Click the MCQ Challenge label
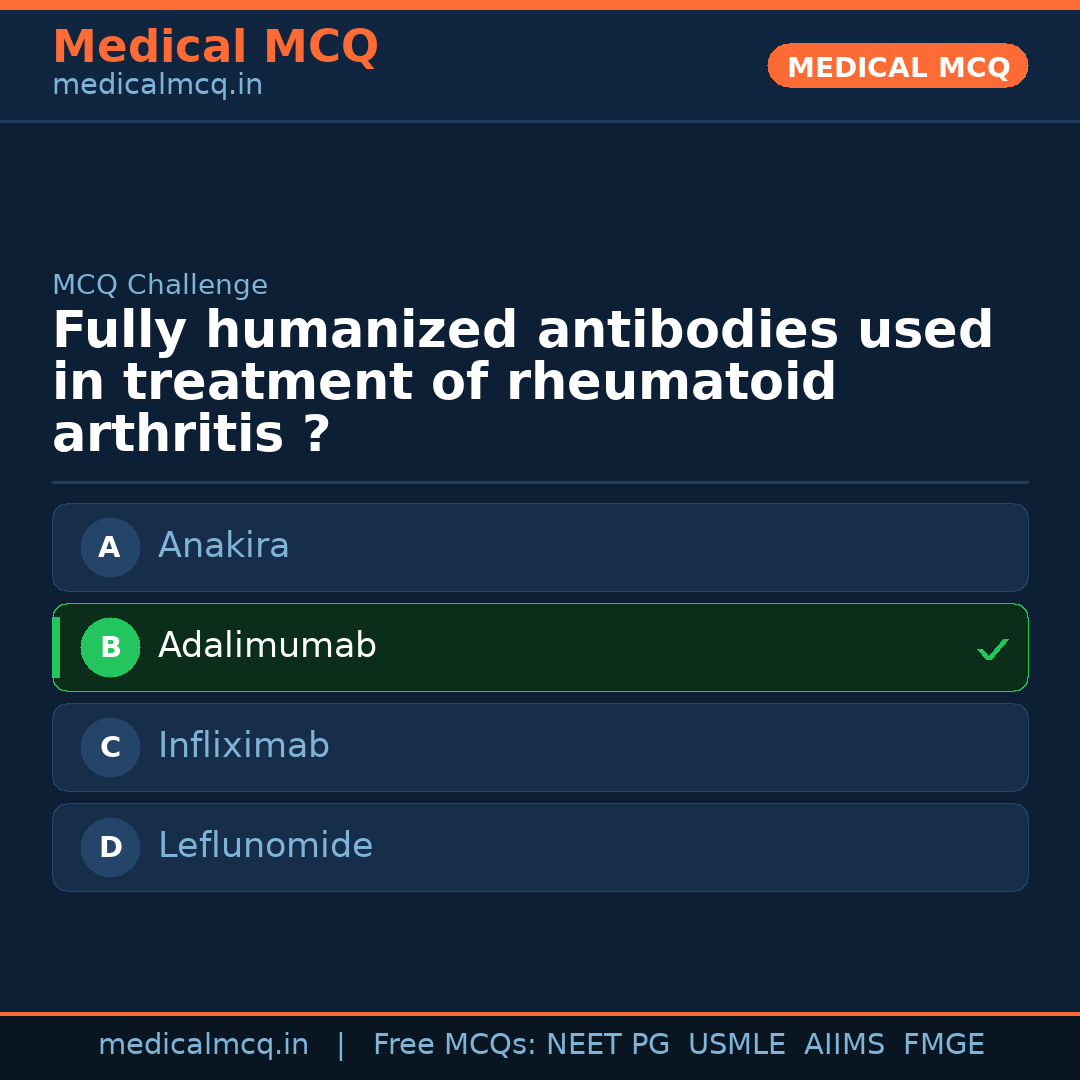This screenshot has width=1080, height=1080. pos(160,285)
